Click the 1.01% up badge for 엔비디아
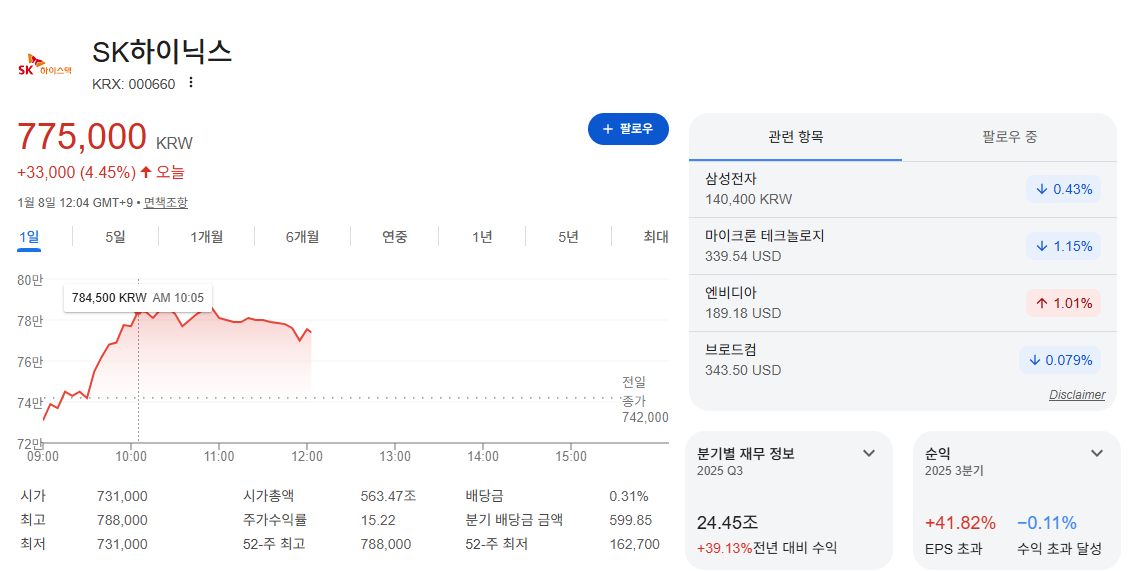 [x=1063, y=303]
